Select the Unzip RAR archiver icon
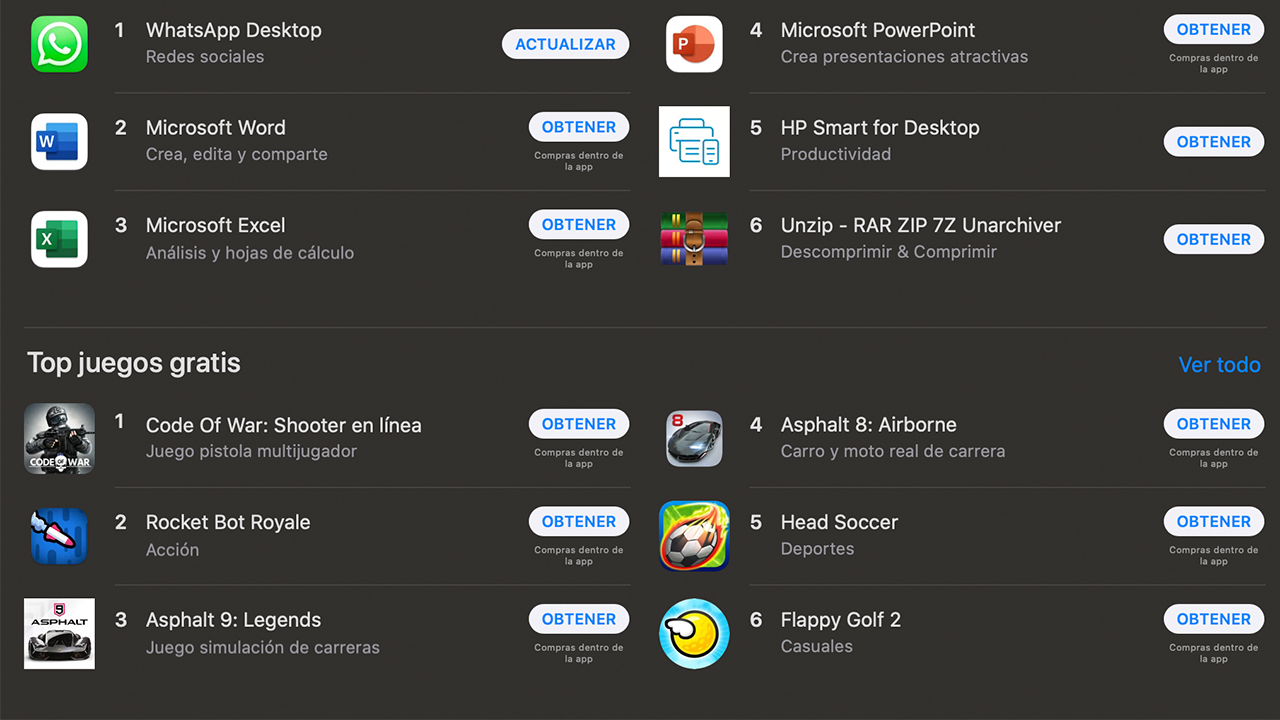 click(694, 240)
